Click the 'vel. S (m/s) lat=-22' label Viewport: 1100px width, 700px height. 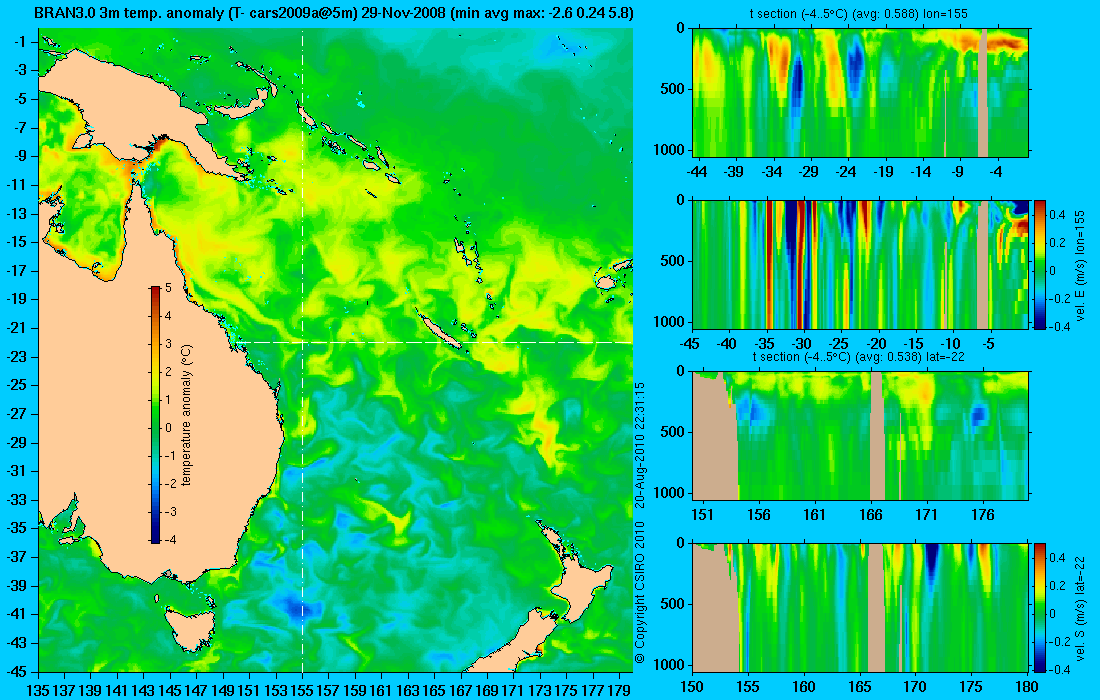point(1080,607)
